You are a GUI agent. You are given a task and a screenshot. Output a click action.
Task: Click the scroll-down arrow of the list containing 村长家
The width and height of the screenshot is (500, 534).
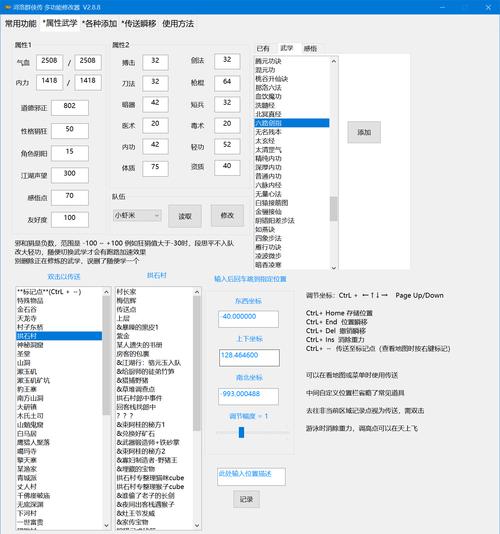point(197,525)
